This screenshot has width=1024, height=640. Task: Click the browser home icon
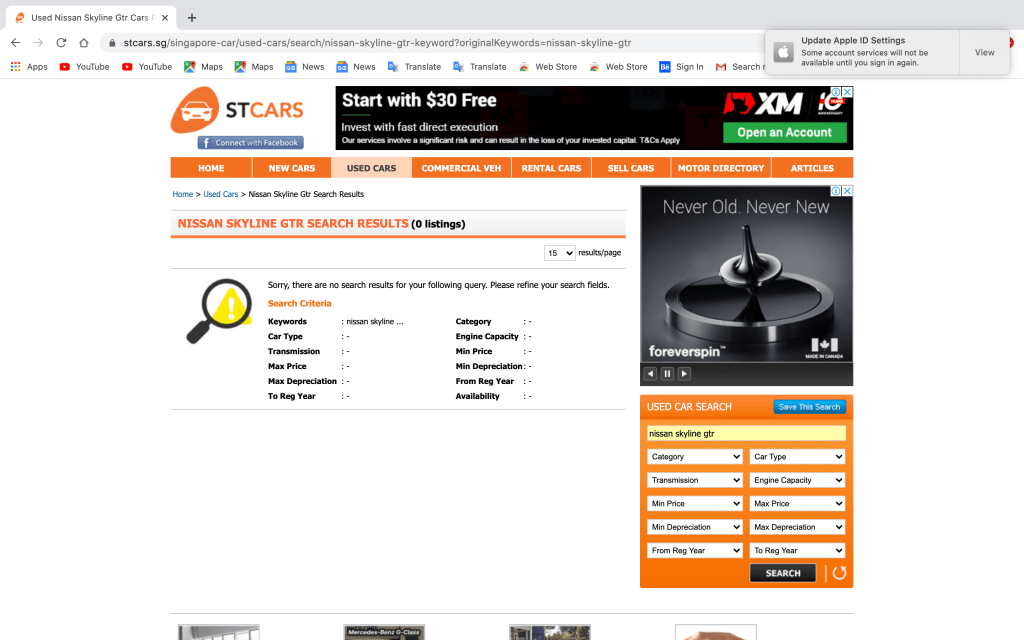(x=84, y=43)
